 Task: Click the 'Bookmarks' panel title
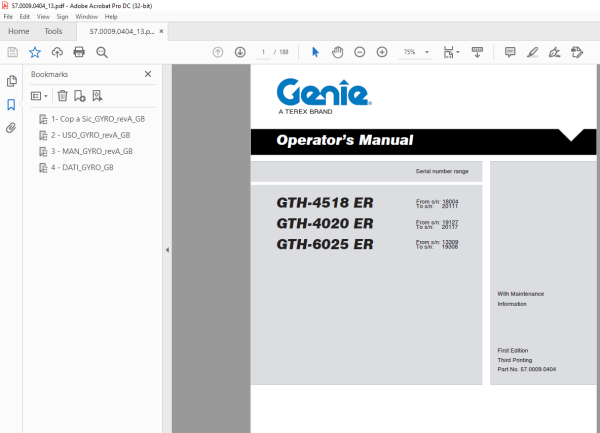tap(49, 74)
